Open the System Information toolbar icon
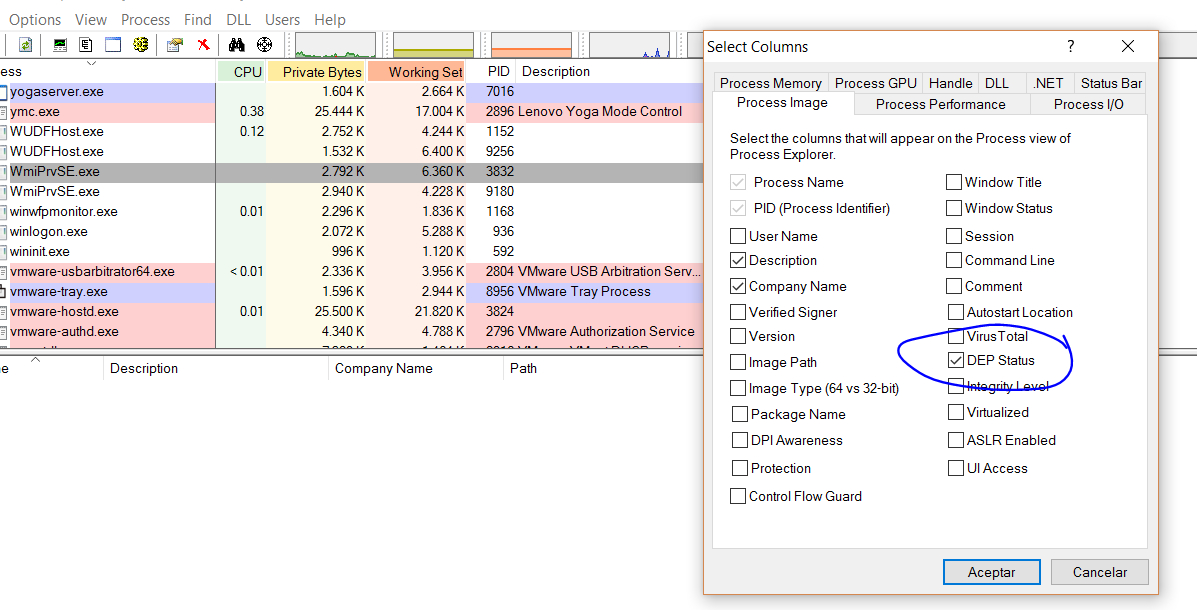Screen dimensions: 1197x610 click(60, 45)
